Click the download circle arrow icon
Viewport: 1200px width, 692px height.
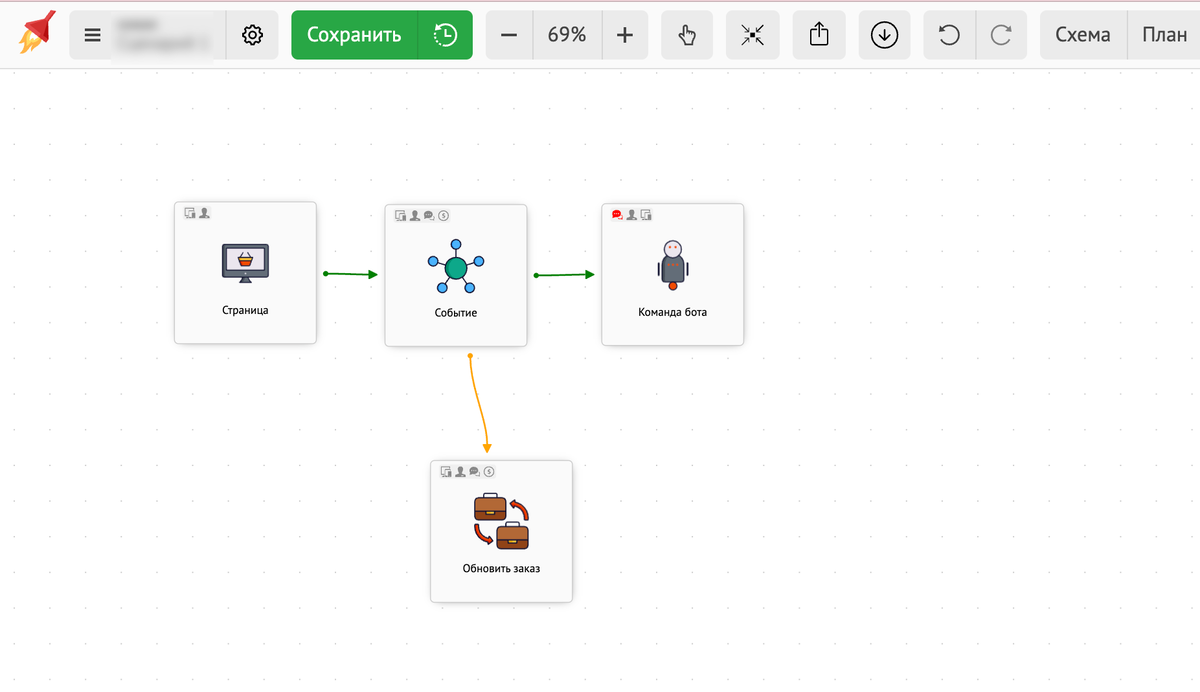pos(884,35)
